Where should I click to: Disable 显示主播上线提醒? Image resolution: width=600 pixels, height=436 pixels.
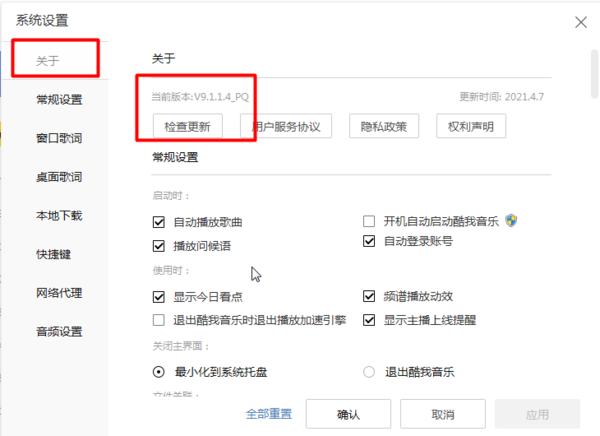pyautogui.click(x=369, y=320)
